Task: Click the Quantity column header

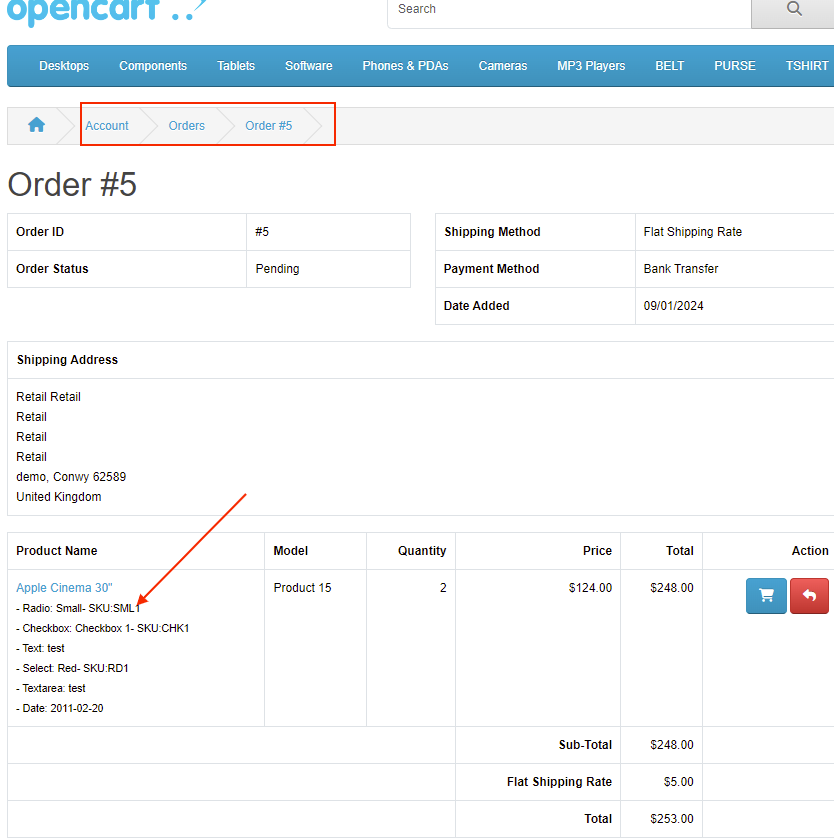Action: pyautogui.click(x=422, y=550)
